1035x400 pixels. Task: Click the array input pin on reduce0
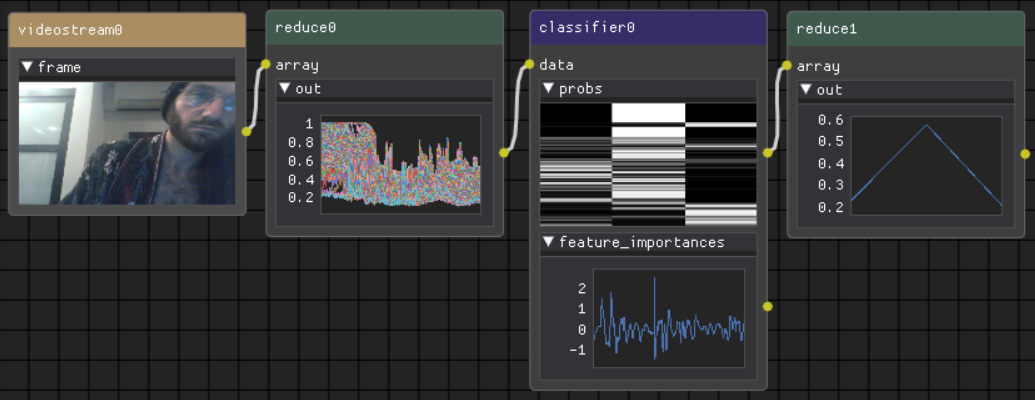[266, 65]
